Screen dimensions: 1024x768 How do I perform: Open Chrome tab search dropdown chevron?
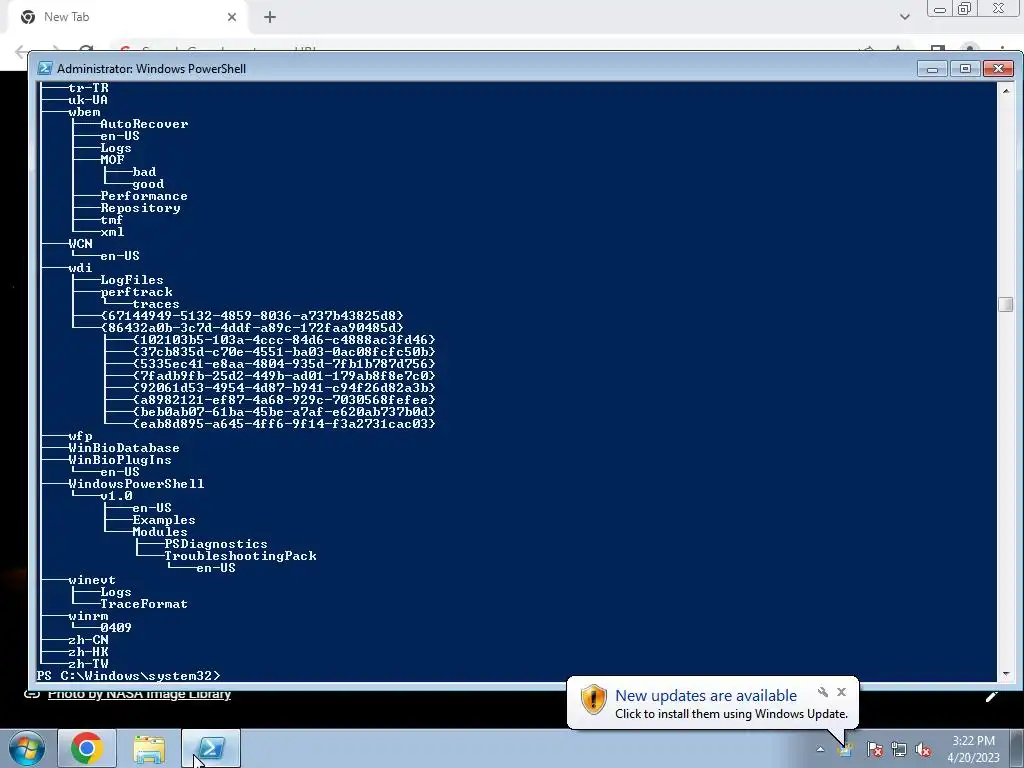point(904,17)
